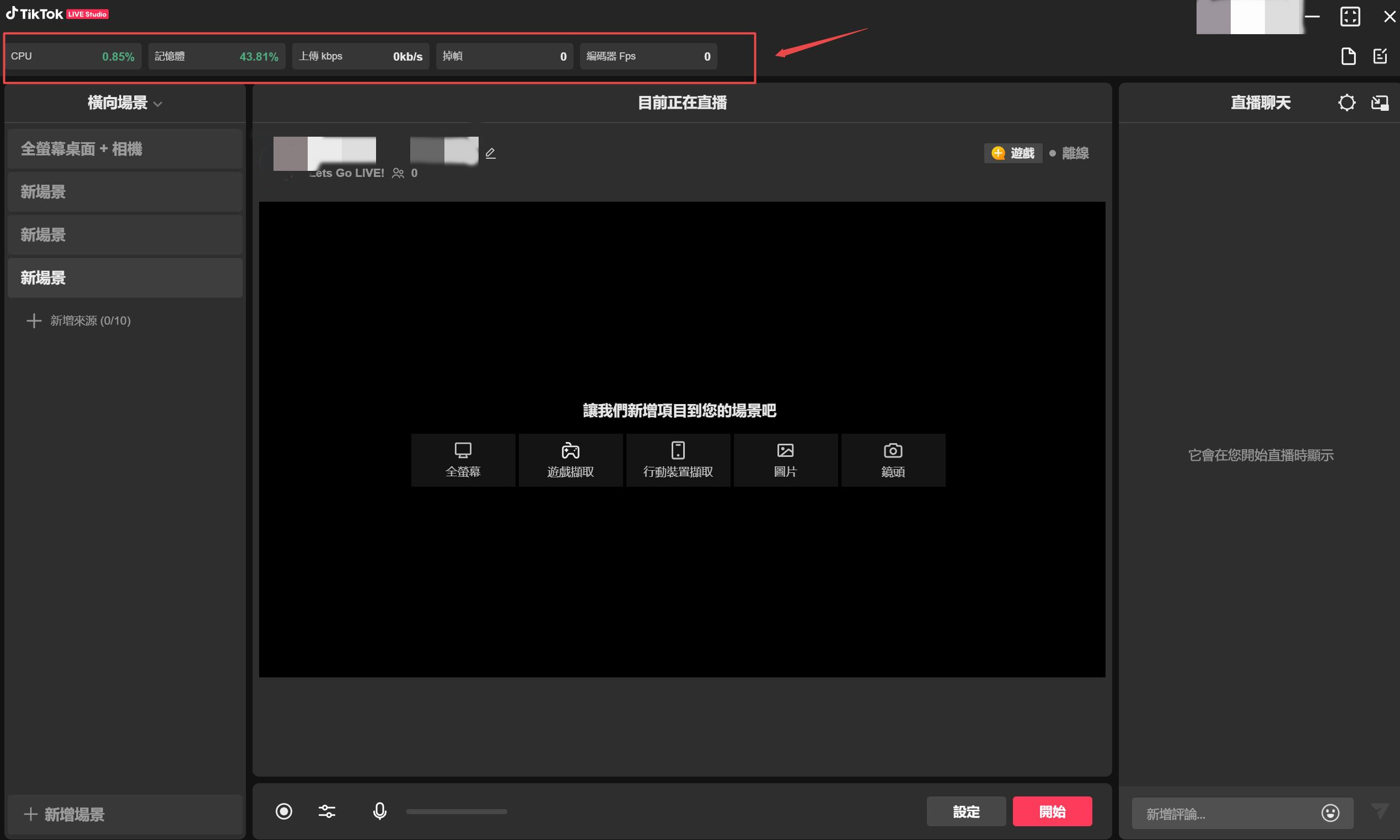Click the 新增評論 comment input field
The image size is (1400, 840).
click(1223, 814)
